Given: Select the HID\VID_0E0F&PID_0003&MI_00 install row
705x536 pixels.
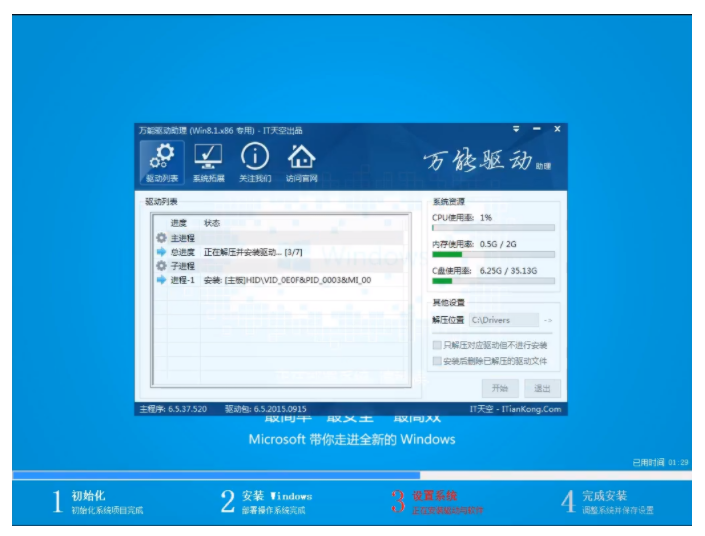Looking at the screenshot, I should 281,280.
